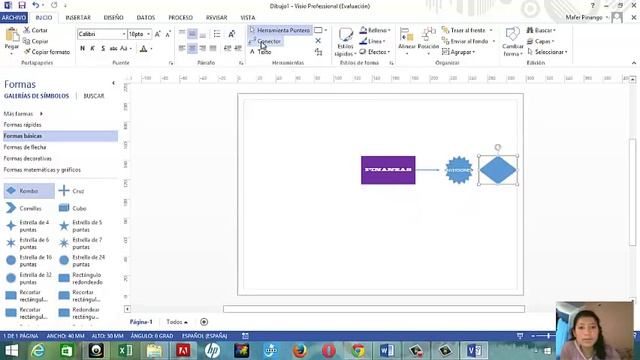Switch to the DATOS tab
This screenshot has height=360, width=640.
coord(146,18)
